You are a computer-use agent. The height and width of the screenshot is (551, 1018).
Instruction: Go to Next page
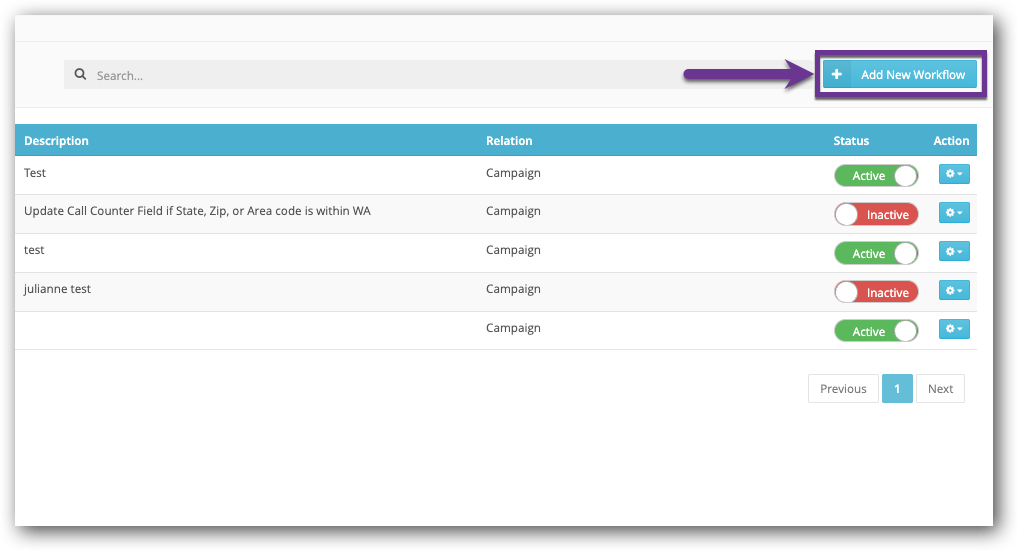pos(940,389)
